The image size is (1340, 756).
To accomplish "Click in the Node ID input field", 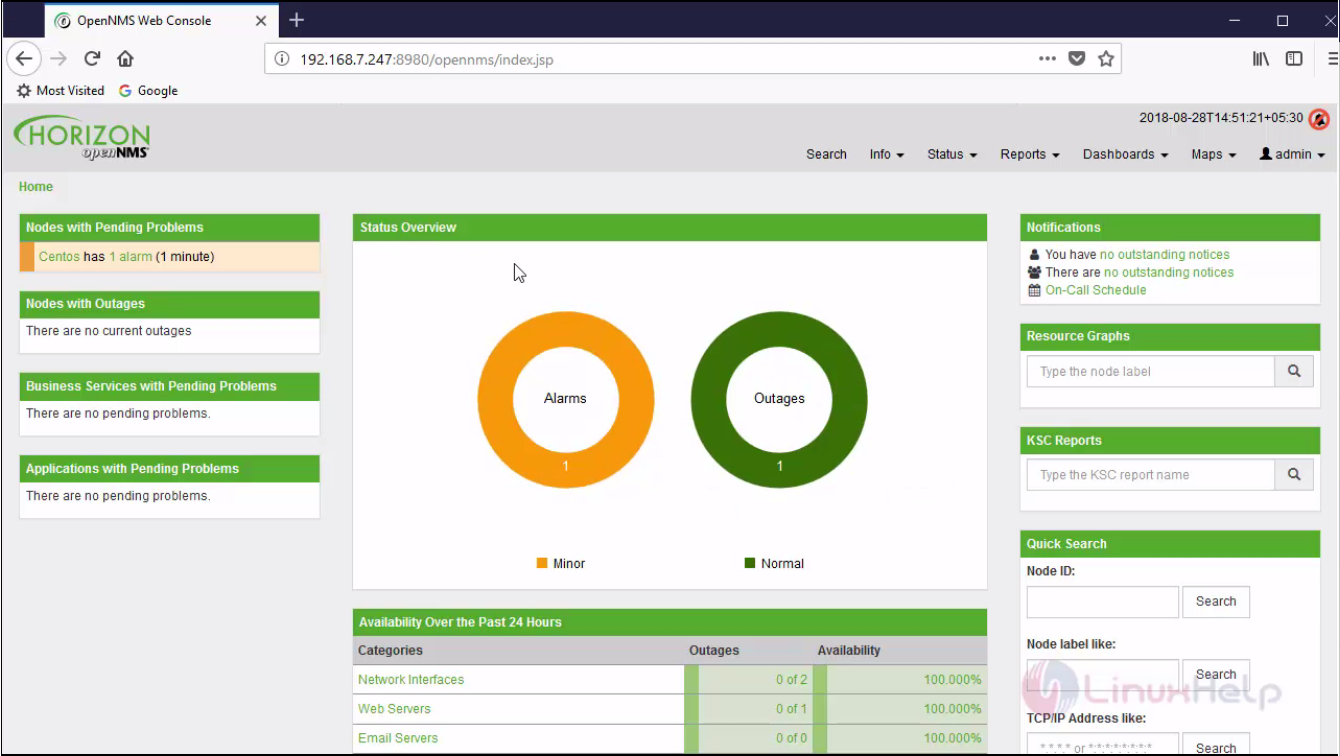I will (x=1103, y=602).
